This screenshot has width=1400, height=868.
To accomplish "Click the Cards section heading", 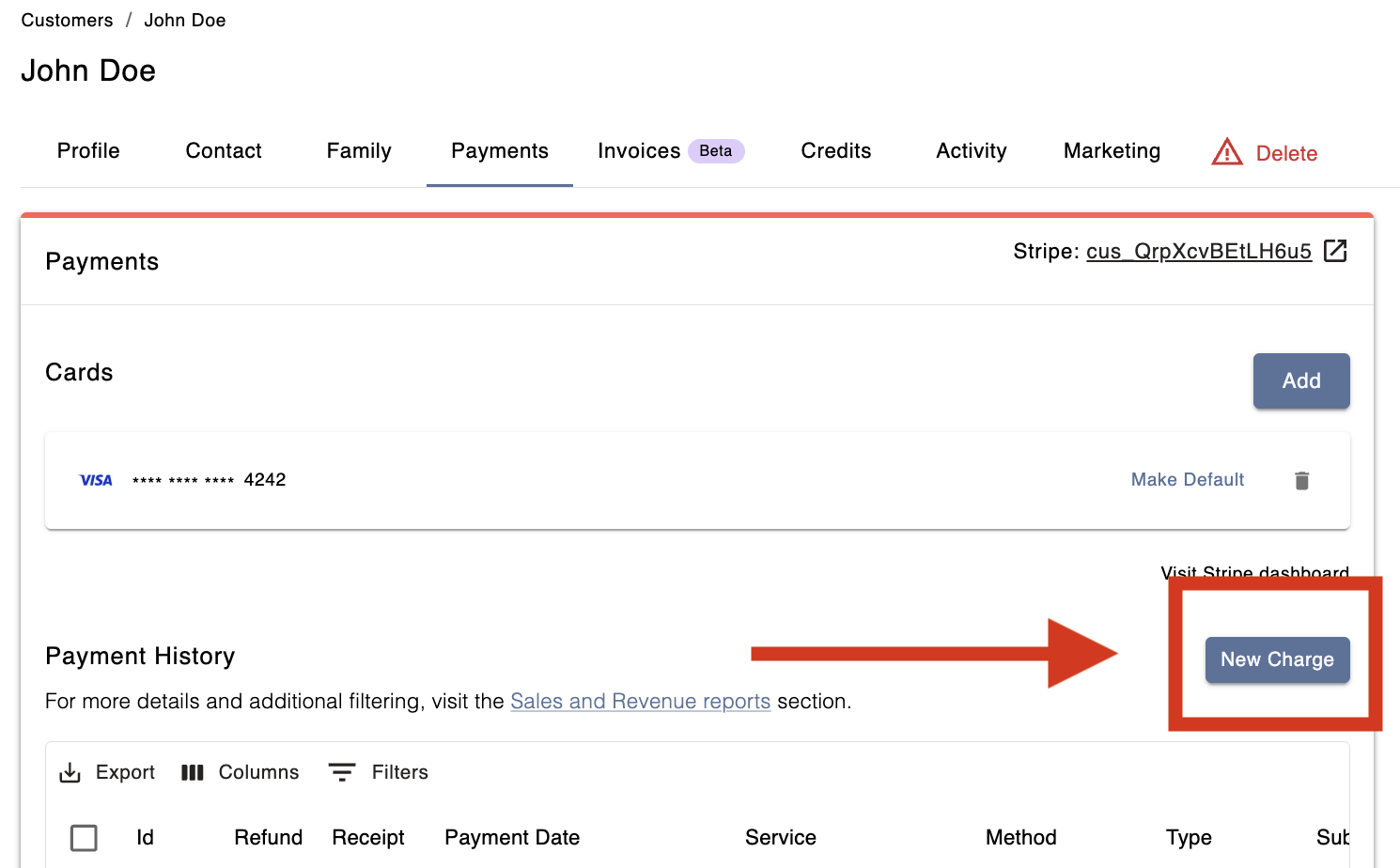I will (x=79, y=372).
